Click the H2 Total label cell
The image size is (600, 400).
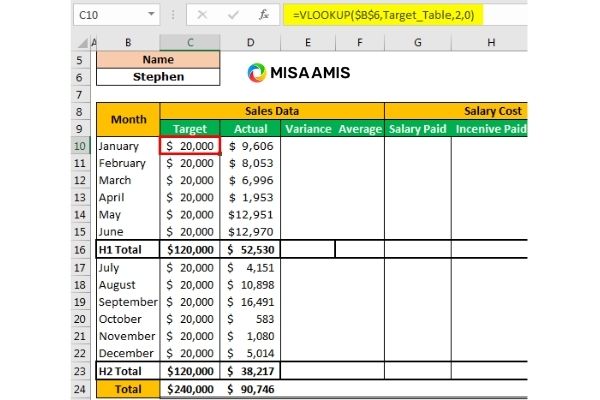[x=128, y=371]
